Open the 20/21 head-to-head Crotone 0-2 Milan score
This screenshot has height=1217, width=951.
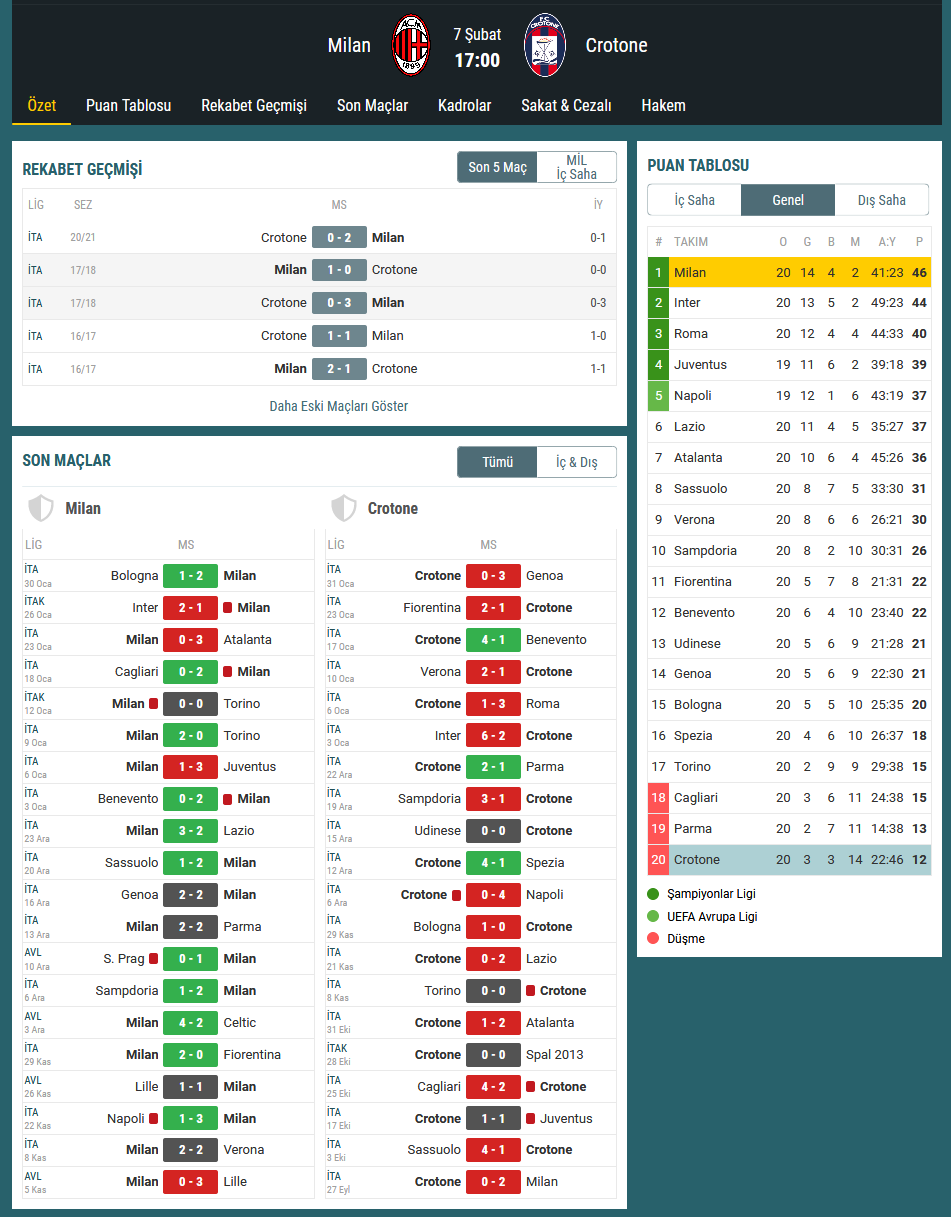tap(339, 237)
